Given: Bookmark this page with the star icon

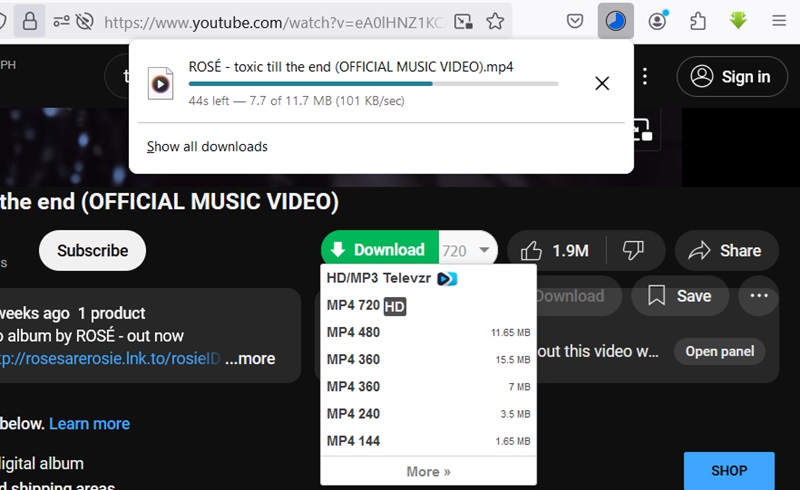Looking at the screenshot, I should pyautogui.click(x=495, y=21).
